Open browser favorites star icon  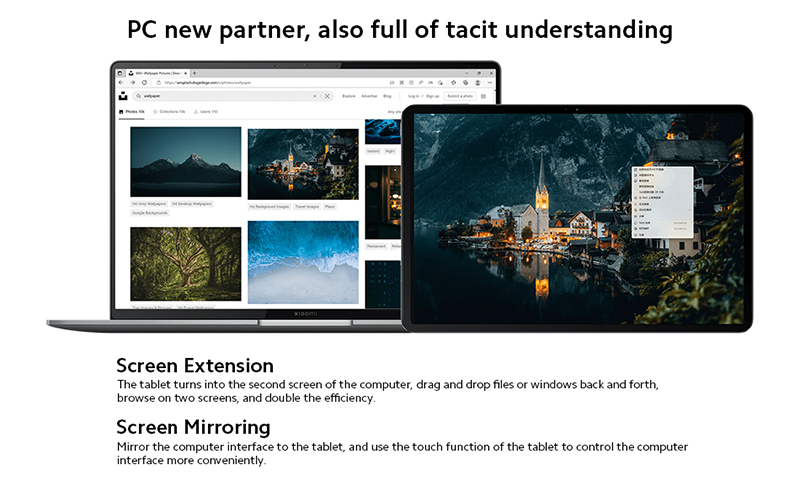(x=454, y=83)
